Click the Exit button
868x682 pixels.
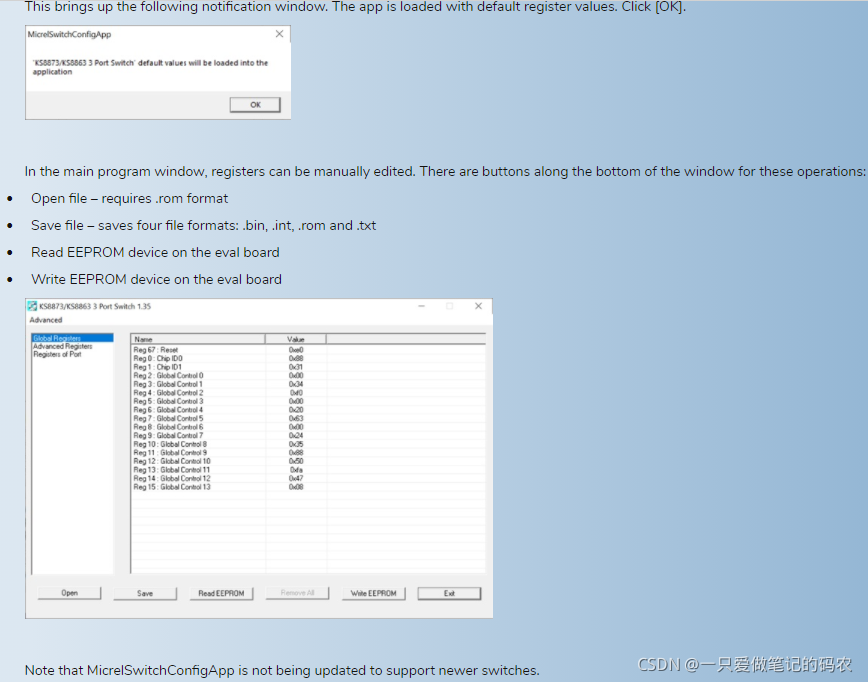click(x=449, y=593)
